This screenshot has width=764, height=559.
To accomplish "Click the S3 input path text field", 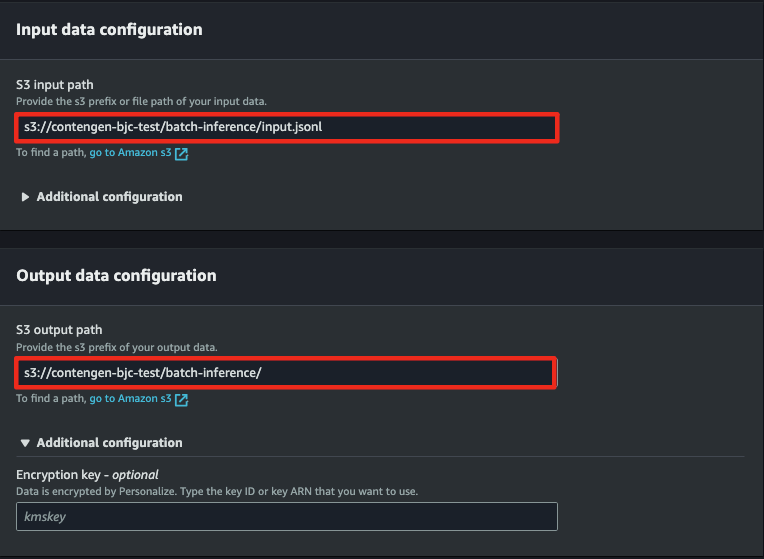I will [x=287, y=128].
